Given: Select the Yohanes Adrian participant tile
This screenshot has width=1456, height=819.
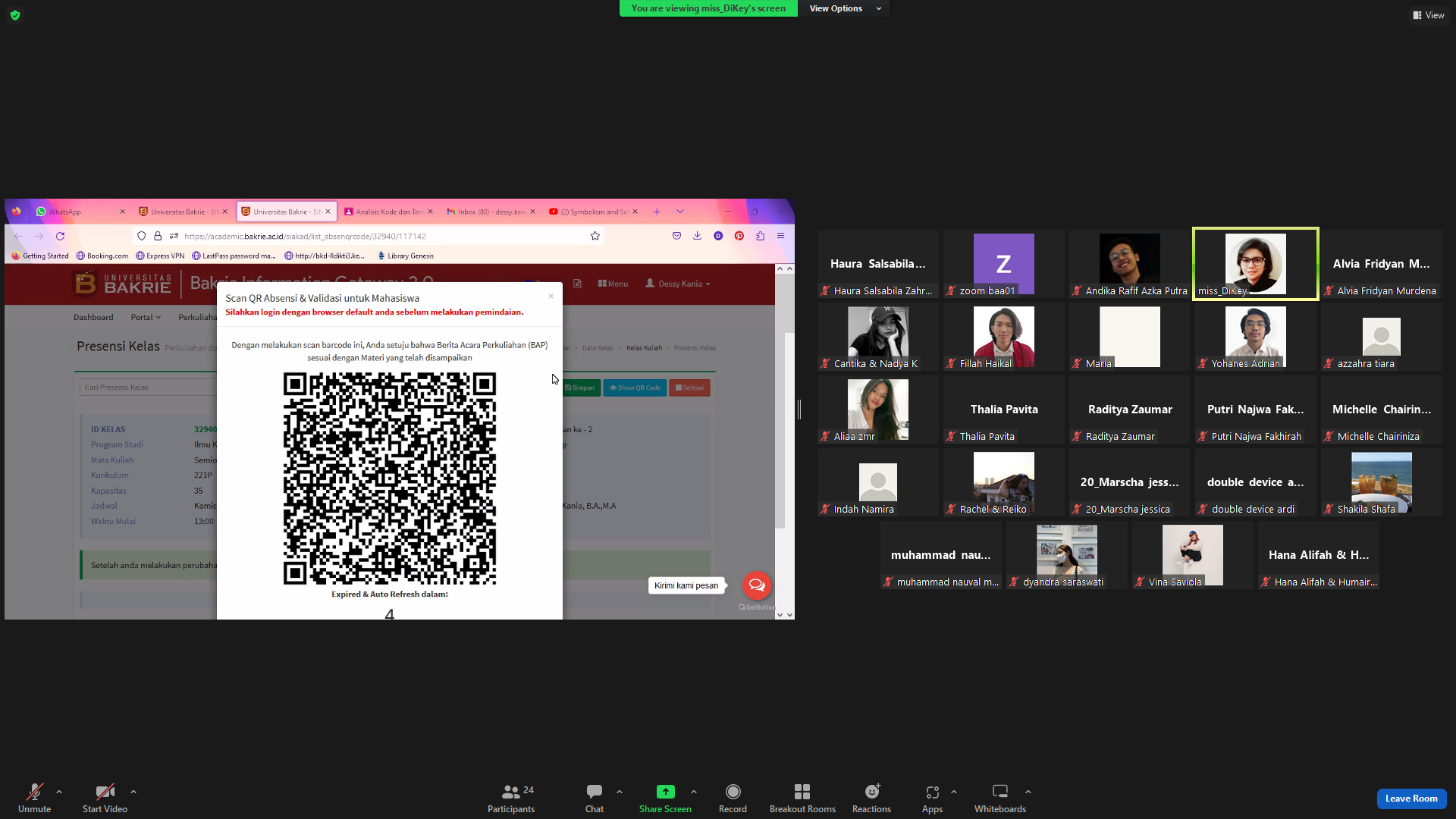Looking at the screenshot, I should [1256, 337].
